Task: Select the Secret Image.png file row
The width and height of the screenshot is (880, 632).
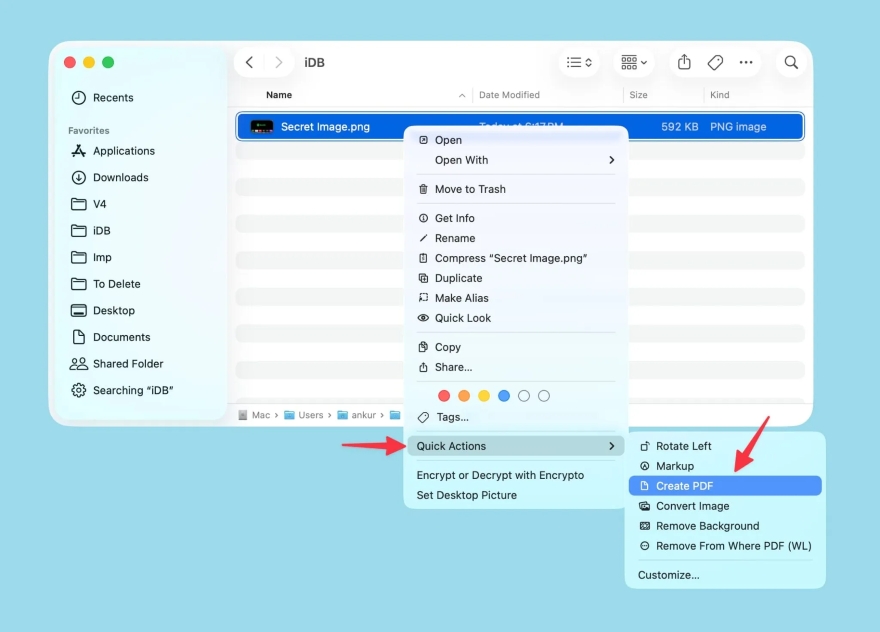Action: pyautogui.click(x=330, y=126)
